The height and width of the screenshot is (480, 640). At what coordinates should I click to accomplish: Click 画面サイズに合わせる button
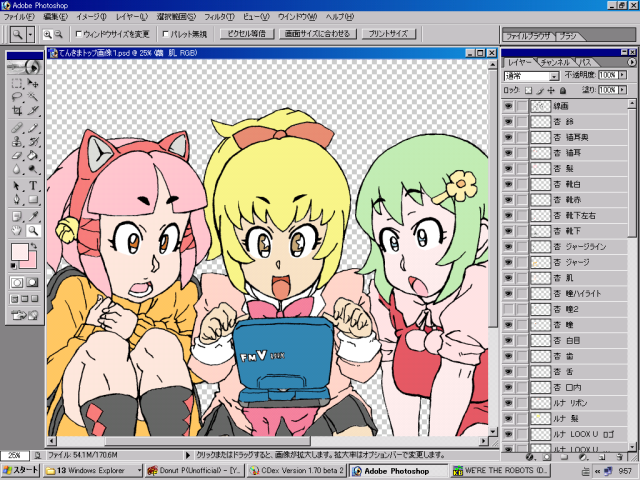pyautogui.click(x=318, y=34)
